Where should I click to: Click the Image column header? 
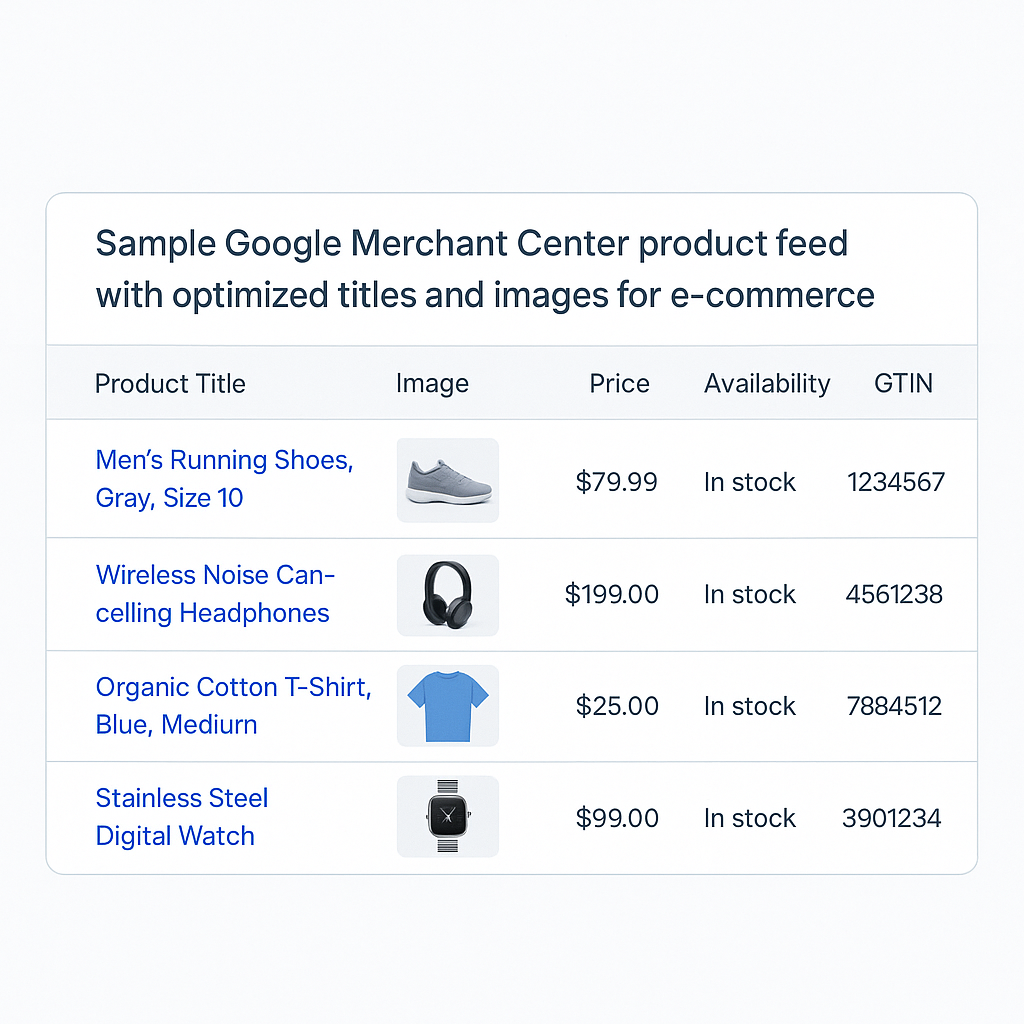(432, 383)
